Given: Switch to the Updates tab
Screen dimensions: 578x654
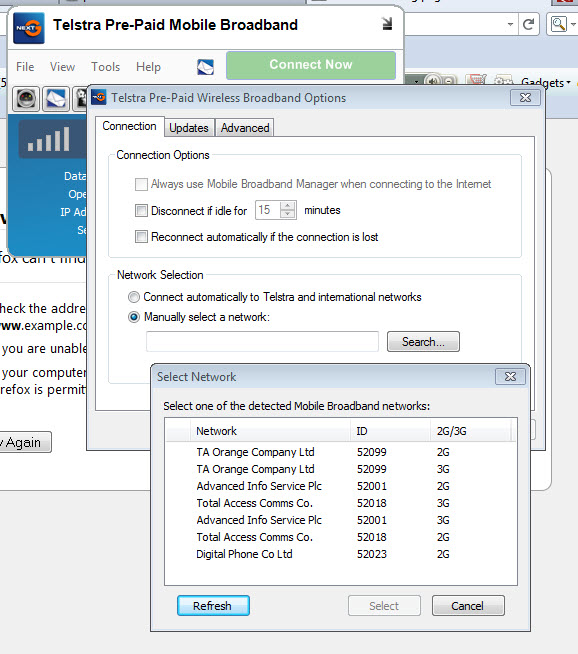Looking at the screenshot, I should tap(189, 128).
